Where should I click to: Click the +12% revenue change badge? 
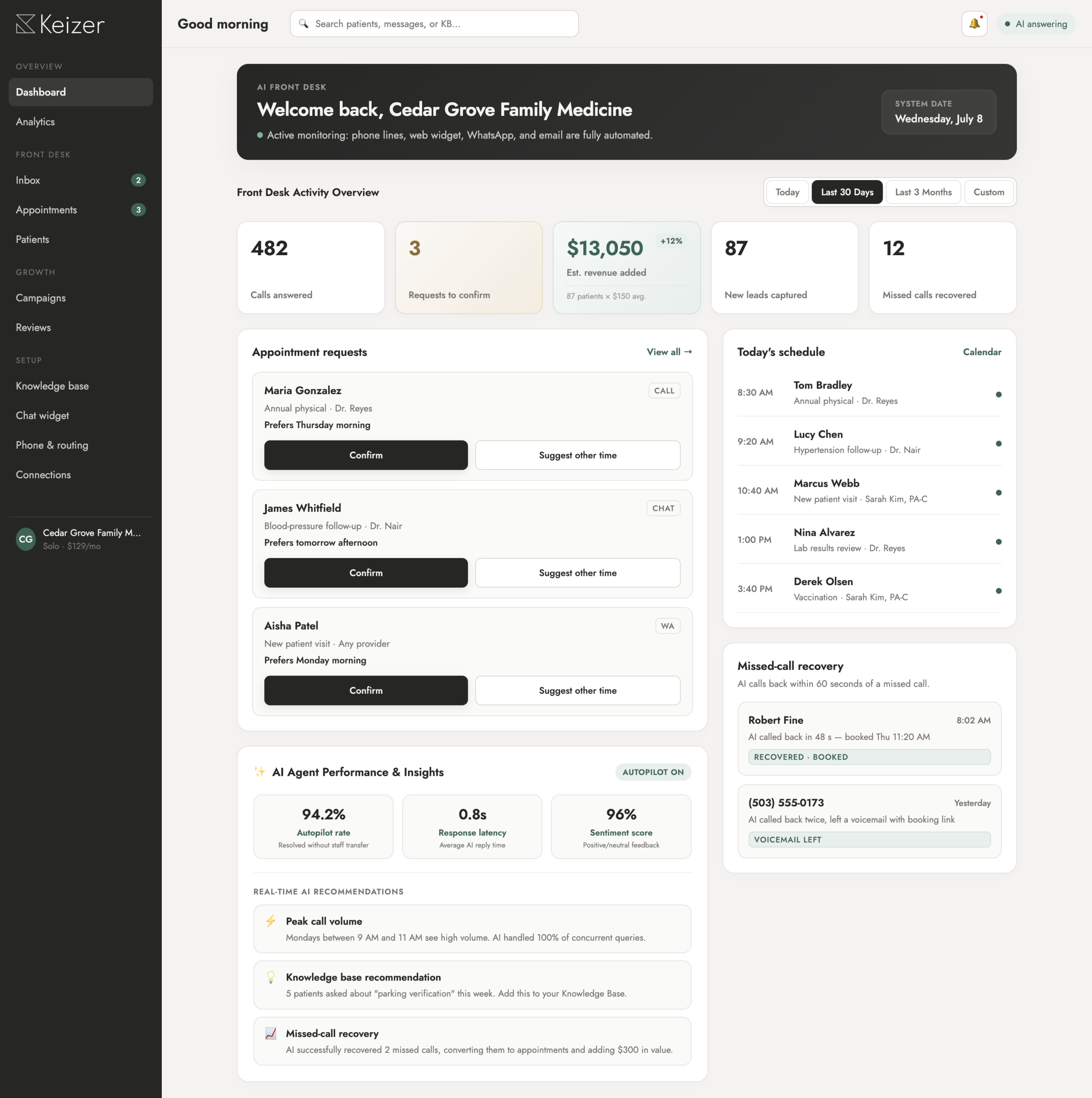[671, 241]
